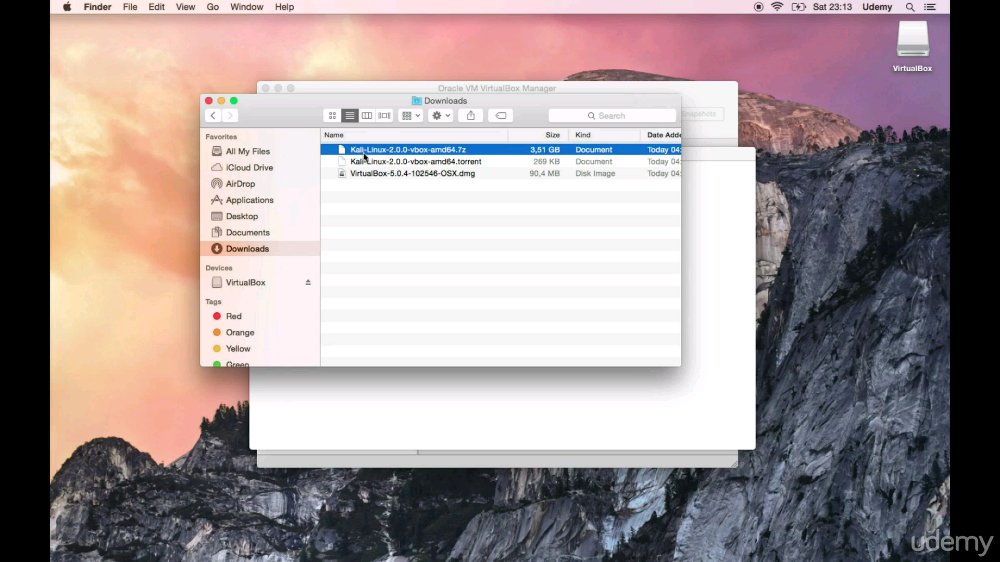Click the 90,4 MB size cell
The width and height of the screenshot is (1000, 562).
pos(544,174)
